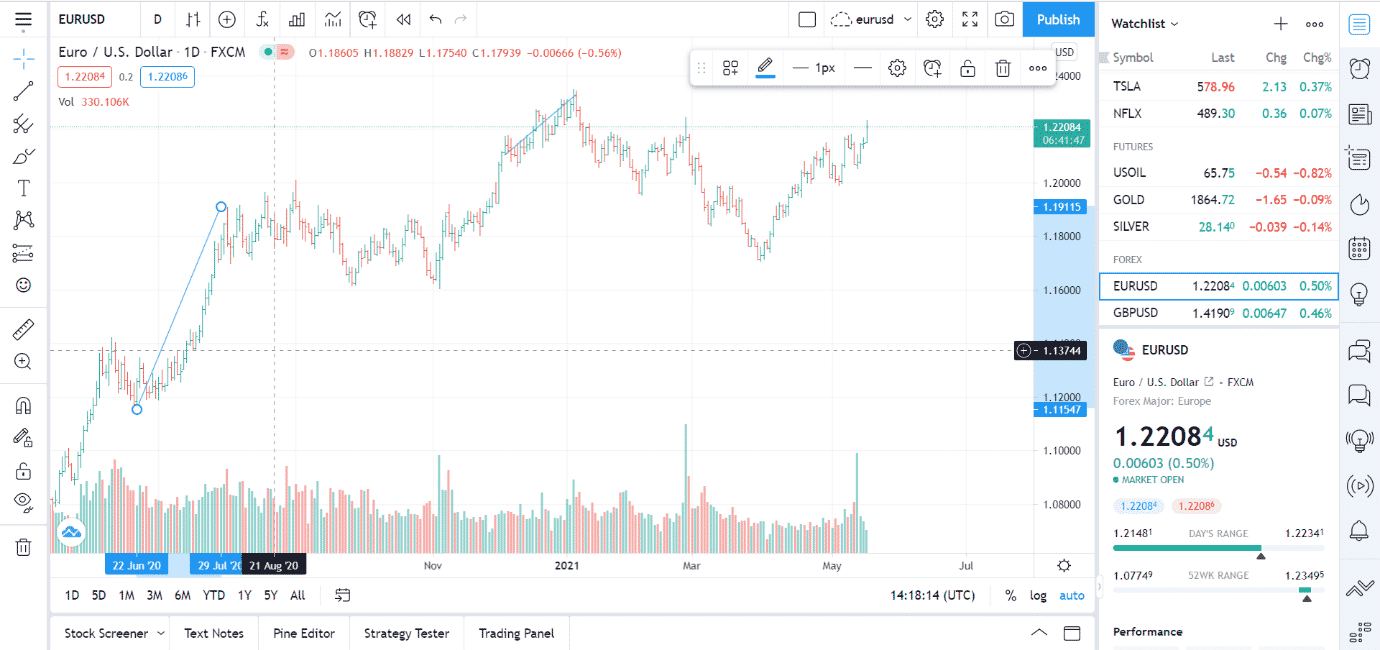This screenshot has height=650, width=1380.
Task: Open the D interval selector
Action: 157,19
